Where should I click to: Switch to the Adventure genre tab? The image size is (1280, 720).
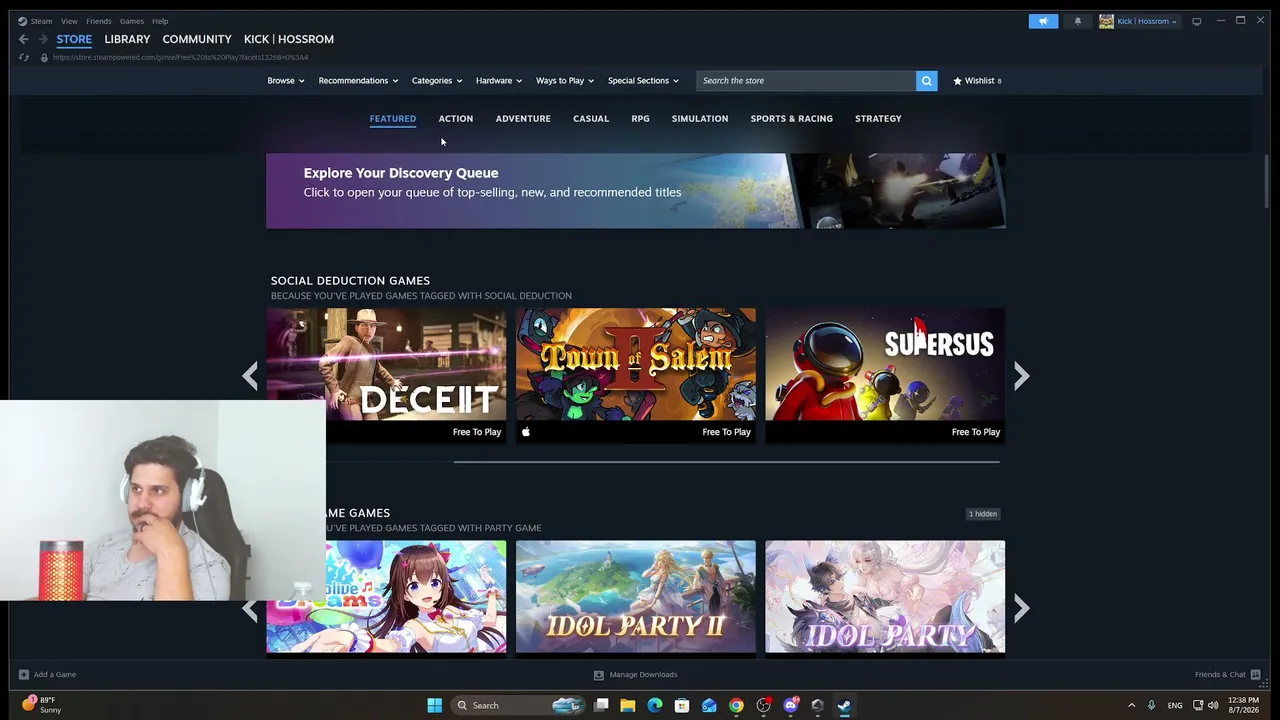pos(523,119)
